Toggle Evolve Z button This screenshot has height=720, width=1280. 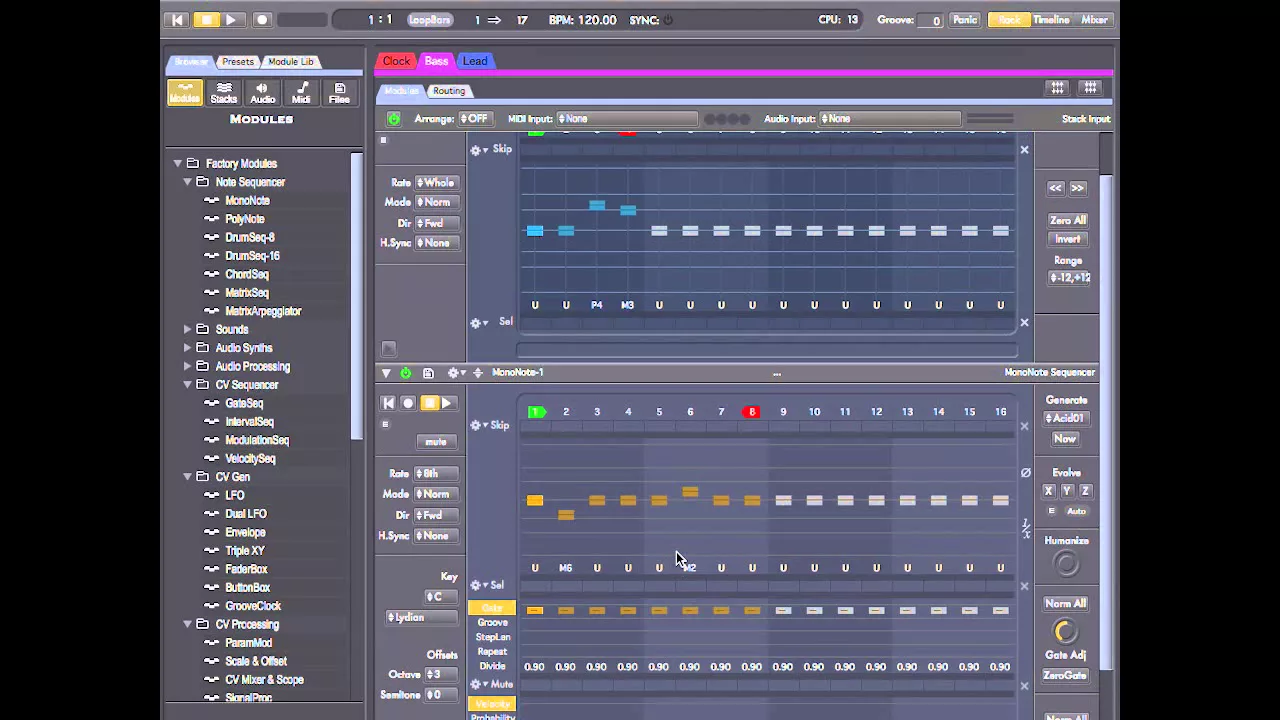[1085, 491]
